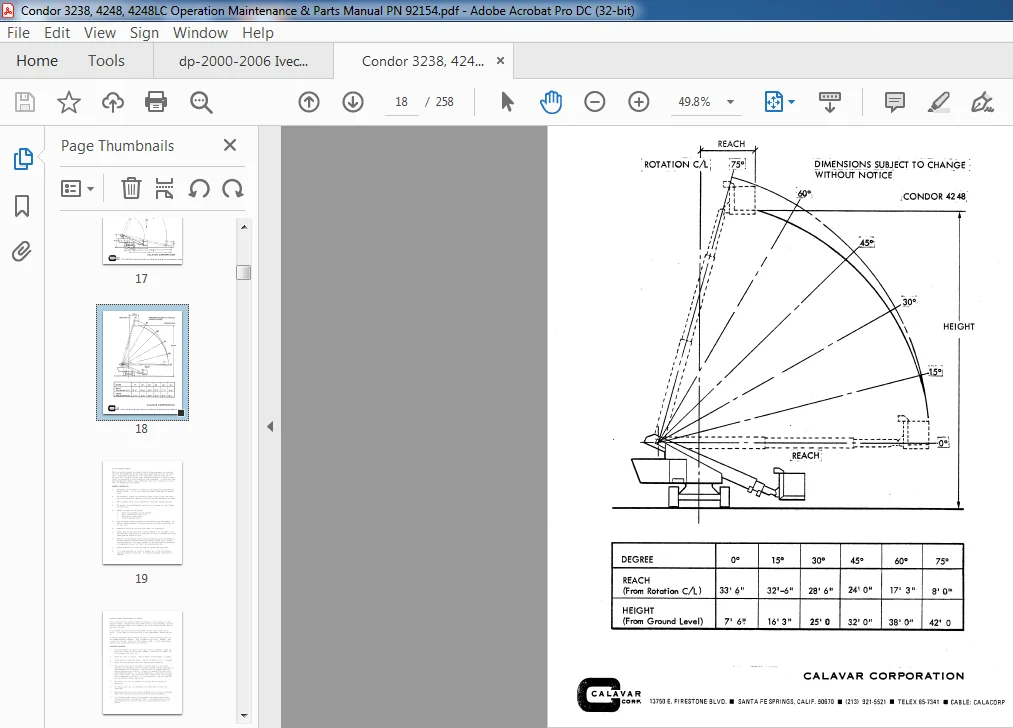The width and height of the screenshot is (1013, 728).
Task: Click the page number field showing 18
Action: pos(401,102)
